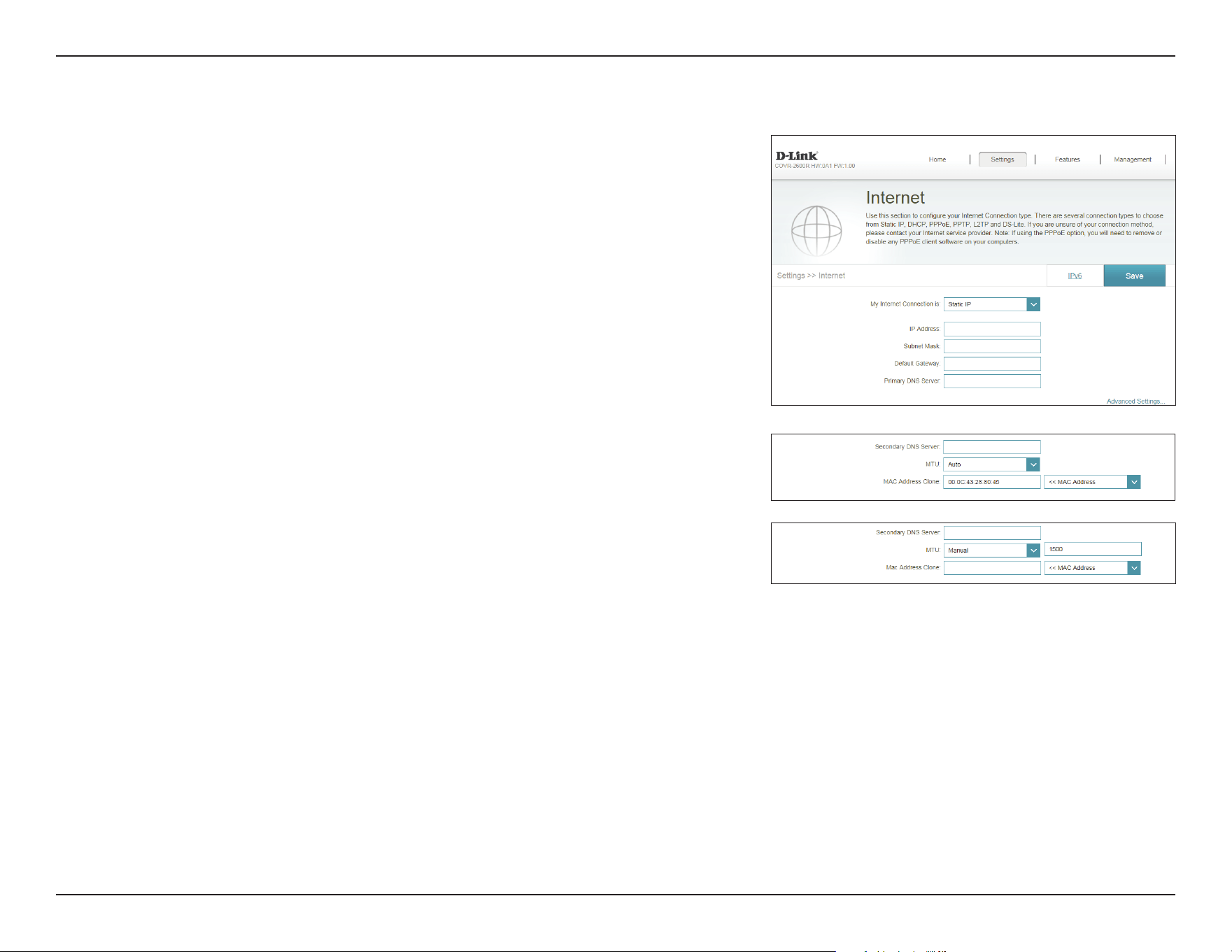The width and height of the screenshot is (1232, 952).
Task: Click the Primary DNS Server field
Action: (x=992, y=381)
